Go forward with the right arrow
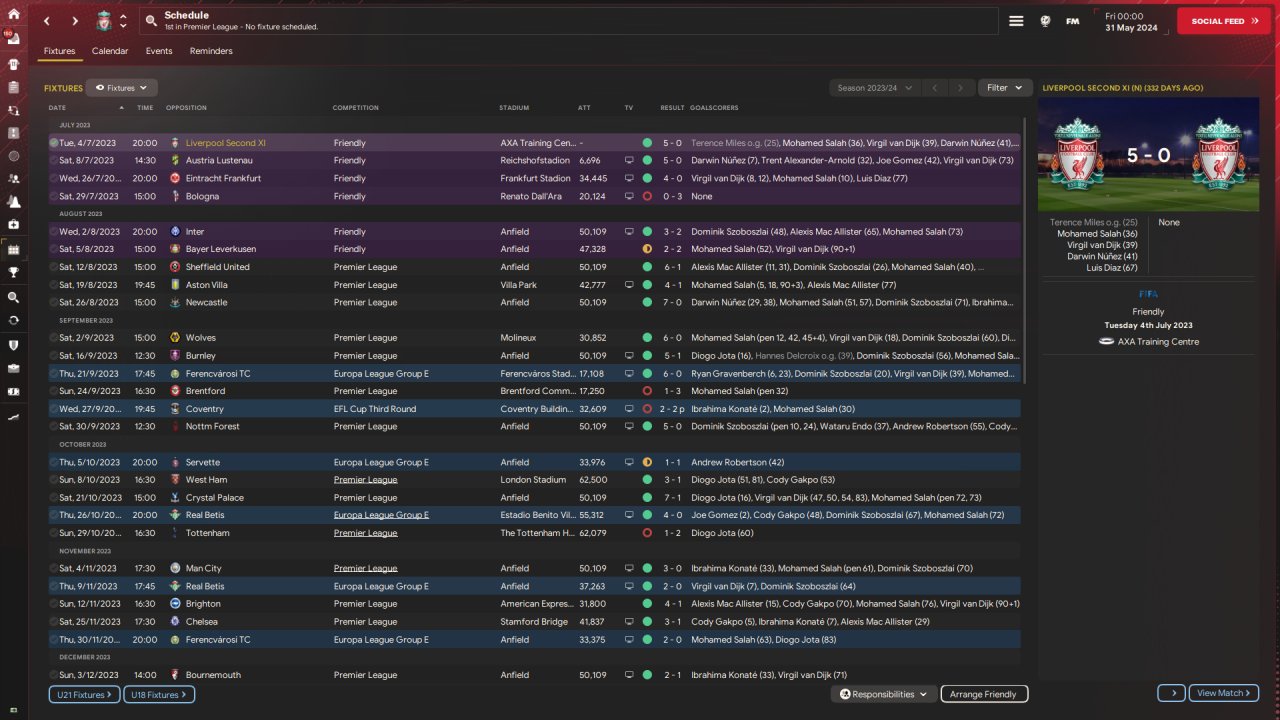The height and width of the screenshot is (720, 1280). [x=75, y=21]
